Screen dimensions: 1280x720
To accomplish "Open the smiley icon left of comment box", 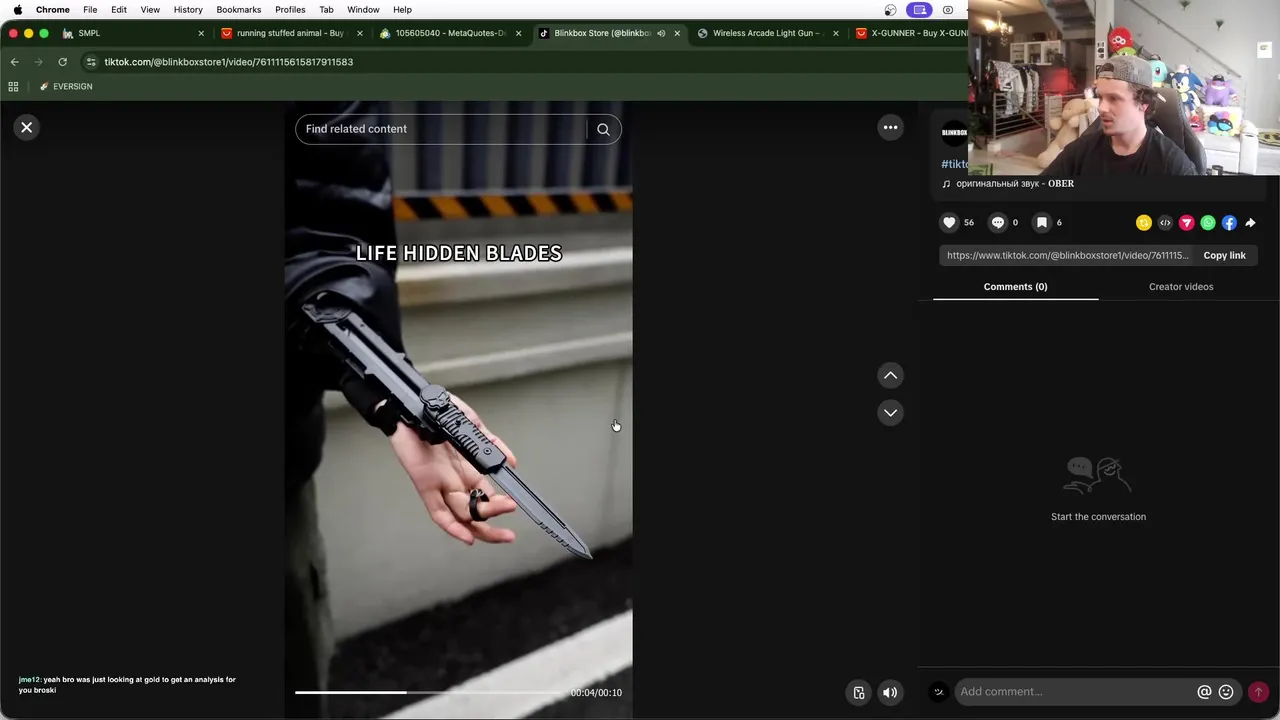I will [938, 692].
